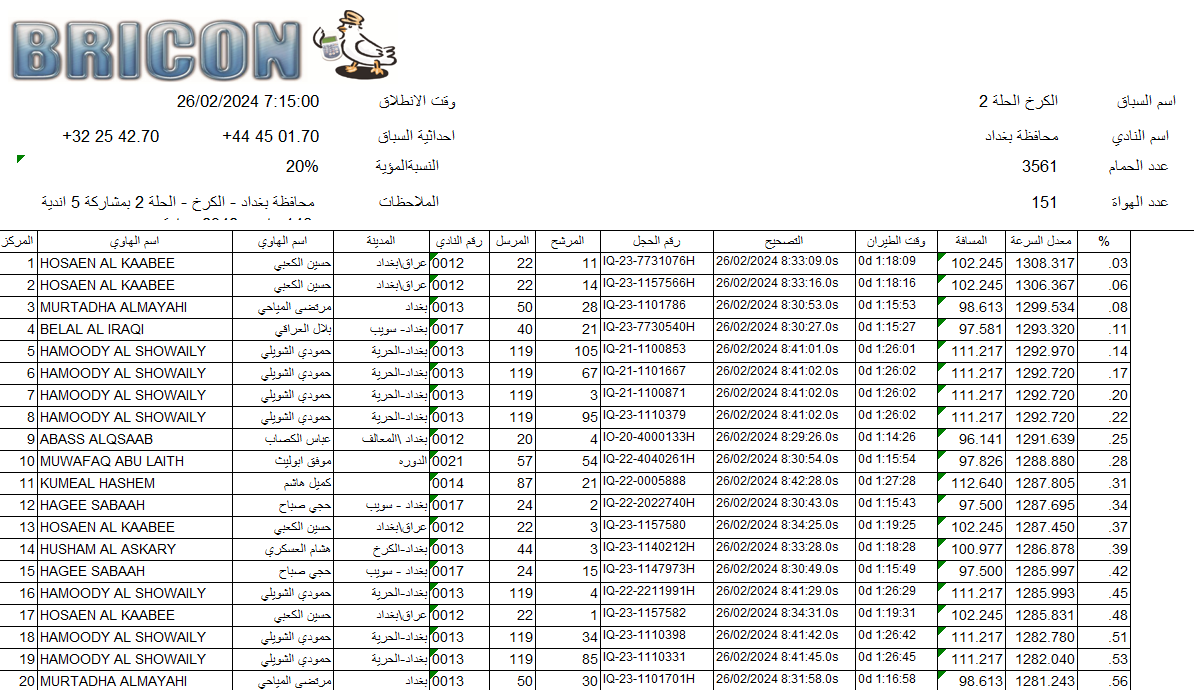
Task: Click the BELAL AL IRAQI name cell
Action: (x=92, y=329)
